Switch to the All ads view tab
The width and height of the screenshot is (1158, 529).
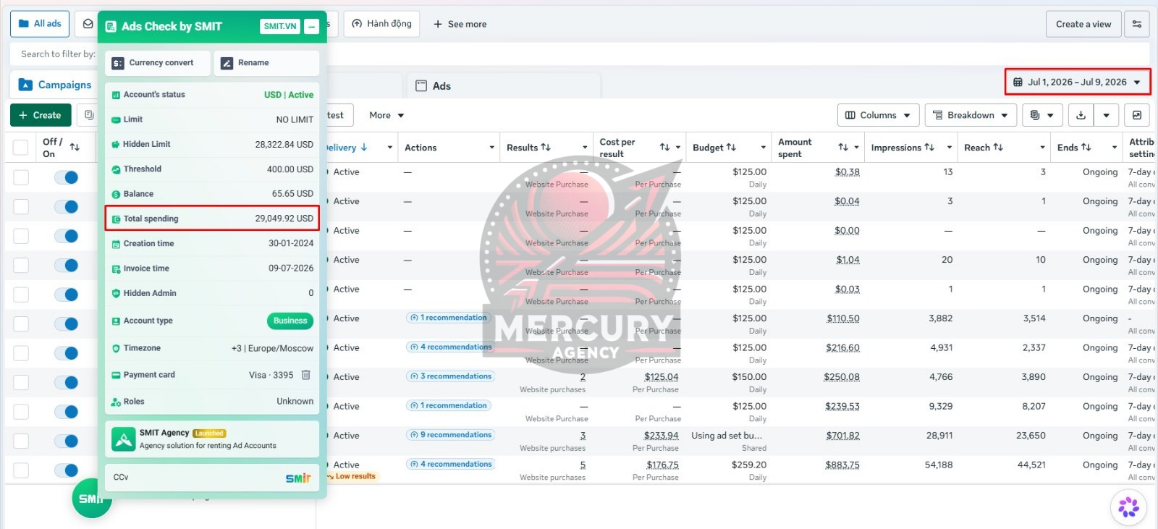coord(40,24)
